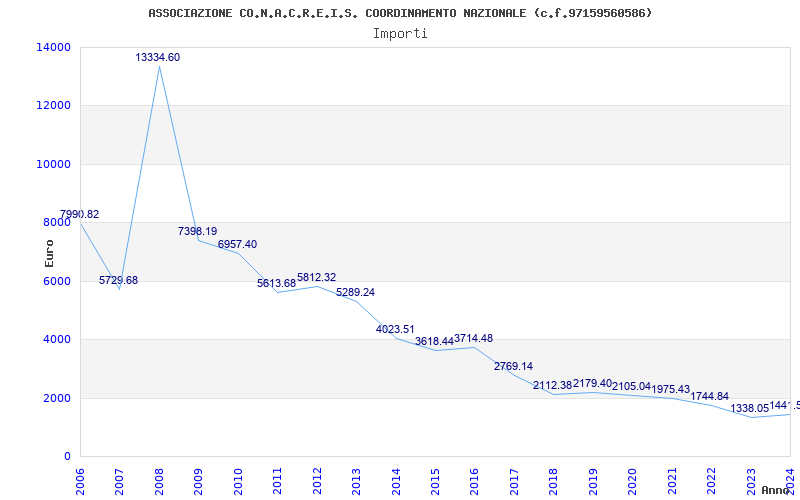The height and width of the screenshot is (500, 800).
Task: Click the 2009 x-axis year label
Action: click(198, 481)
